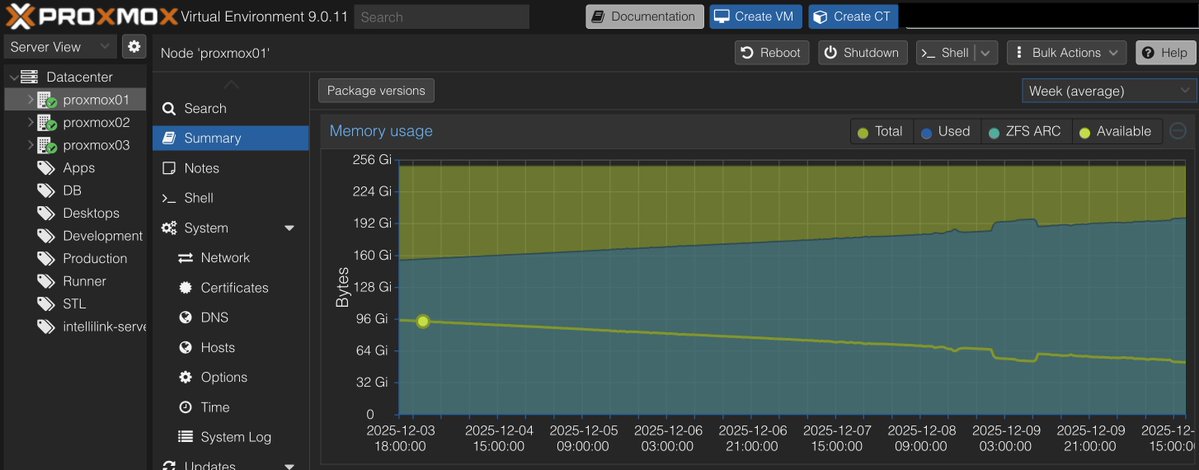Click the magnifier icon beside Search
The image size is (1199, 470).
(169, 109)
